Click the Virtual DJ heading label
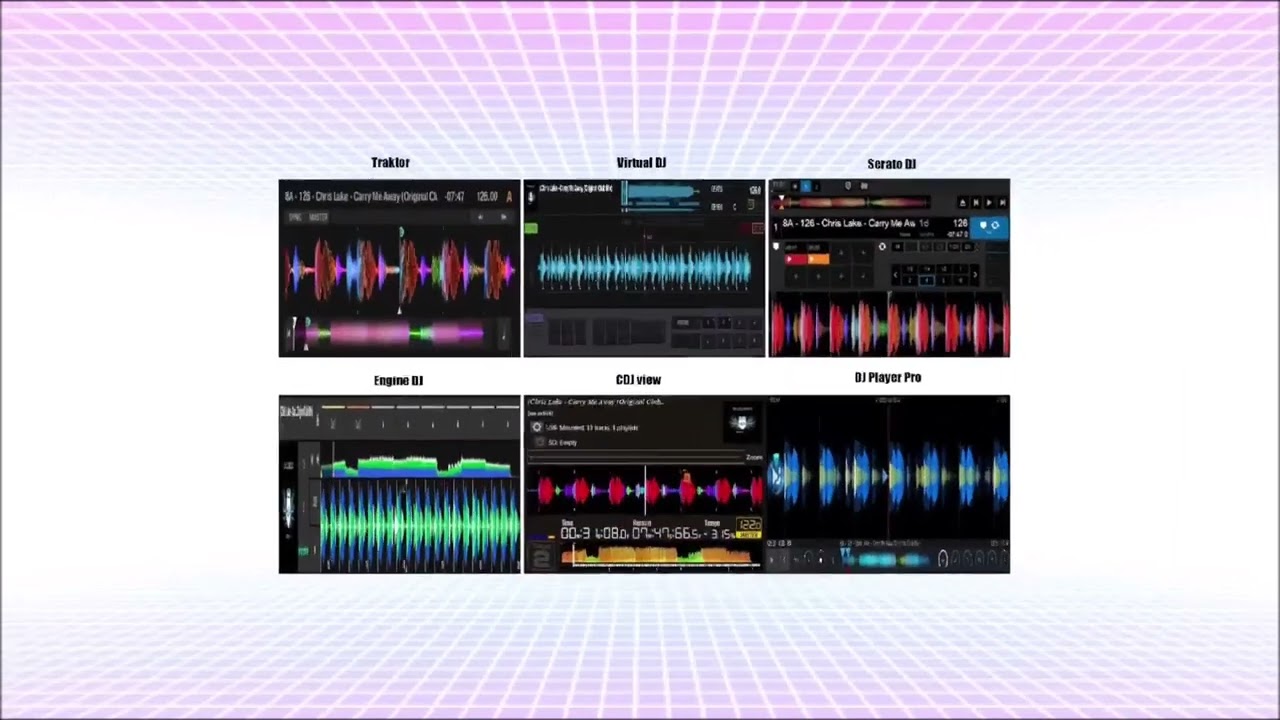 point(641,162)
